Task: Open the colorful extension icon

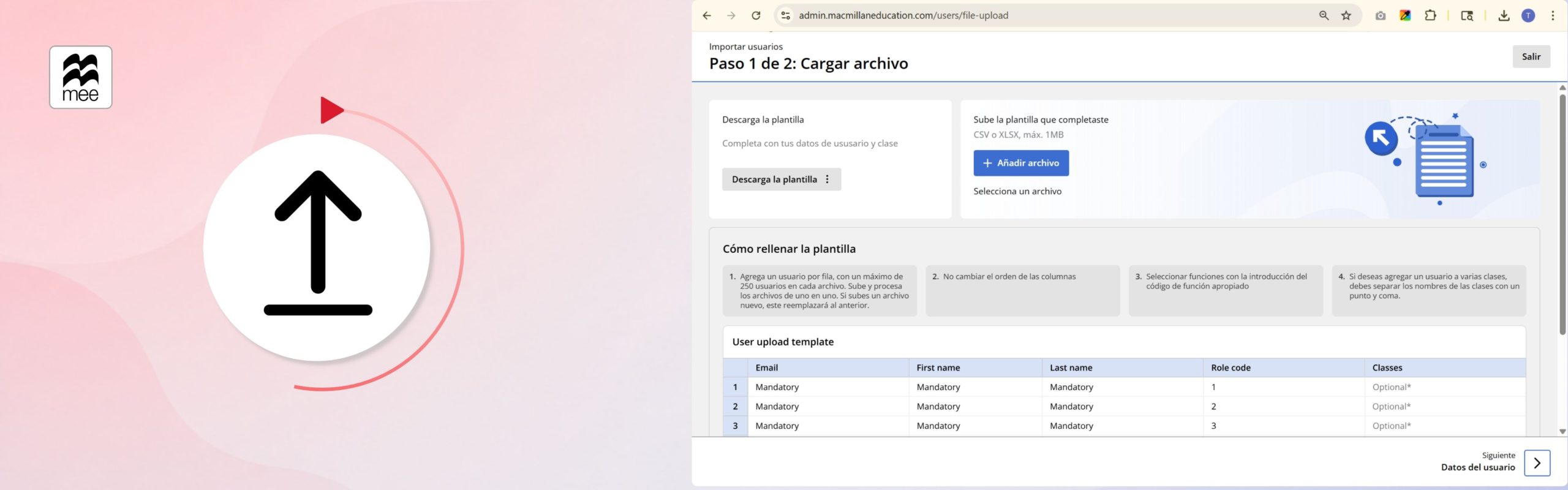Action: [1405, 16]
